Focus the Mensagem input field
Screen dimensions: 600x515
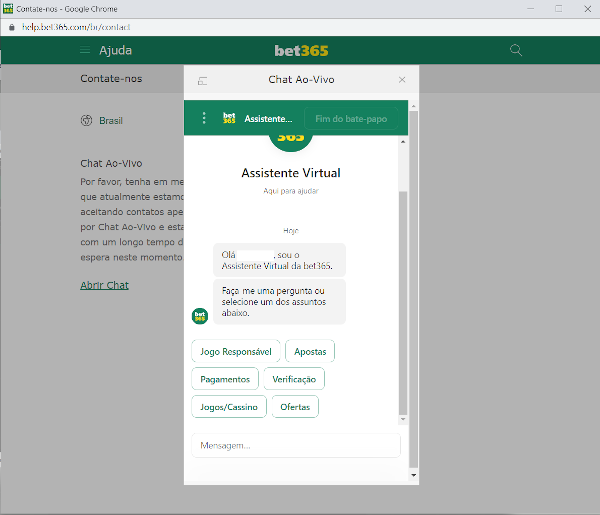tap(296, 445)
